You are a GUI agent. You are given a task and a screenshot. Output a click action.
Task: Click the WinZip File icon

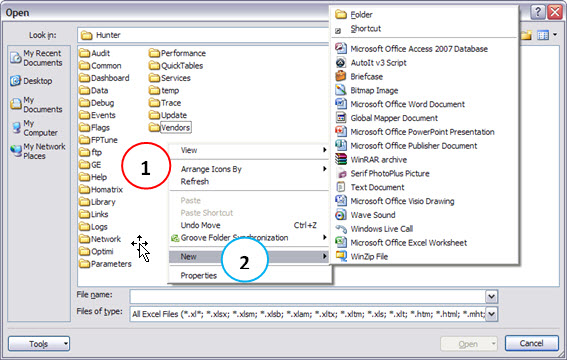point(341,256)
